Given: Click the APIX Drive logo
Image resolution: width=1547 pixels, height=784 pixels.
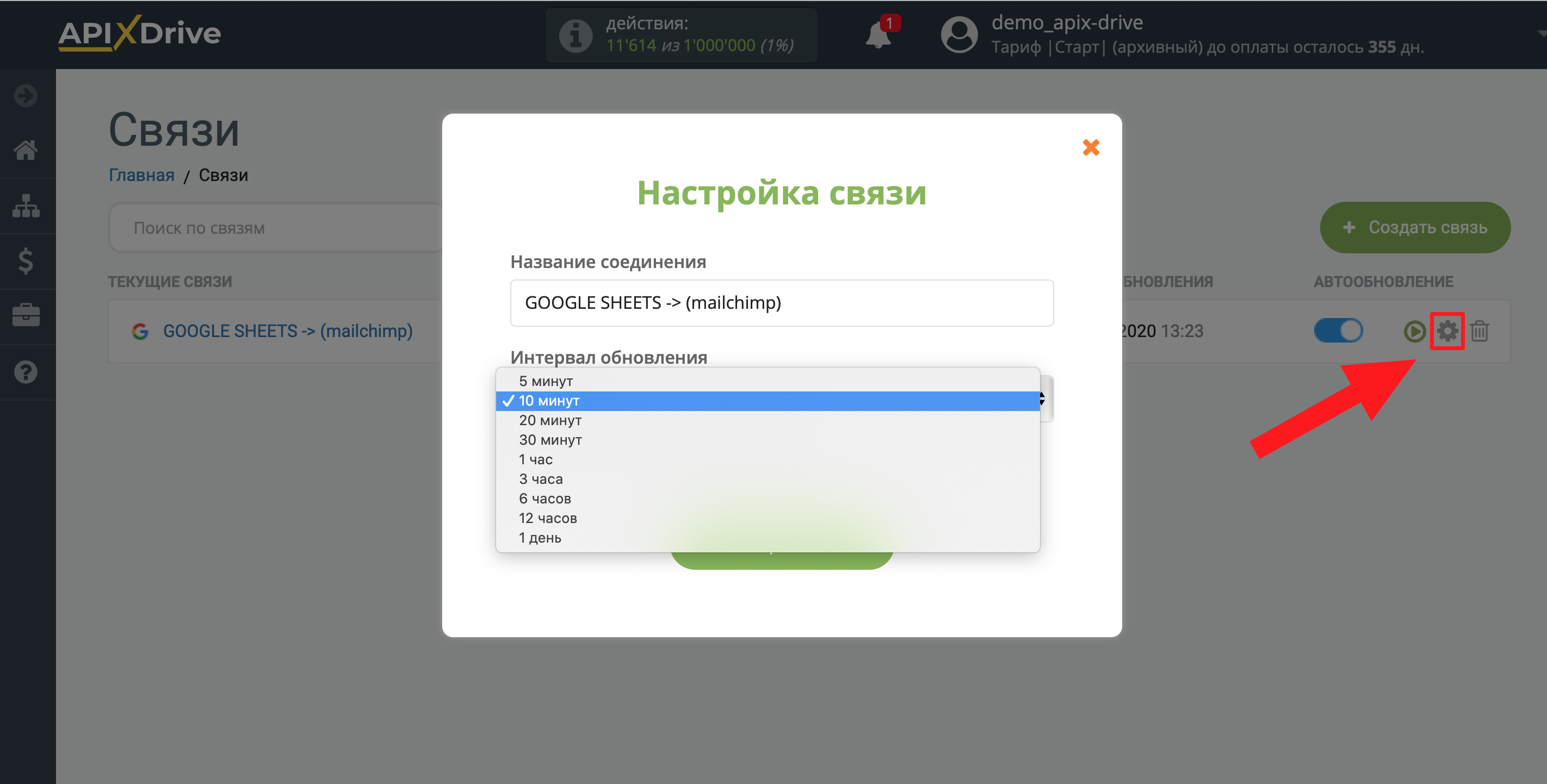Looking at the screenshot, I should (x=139, y=34).
